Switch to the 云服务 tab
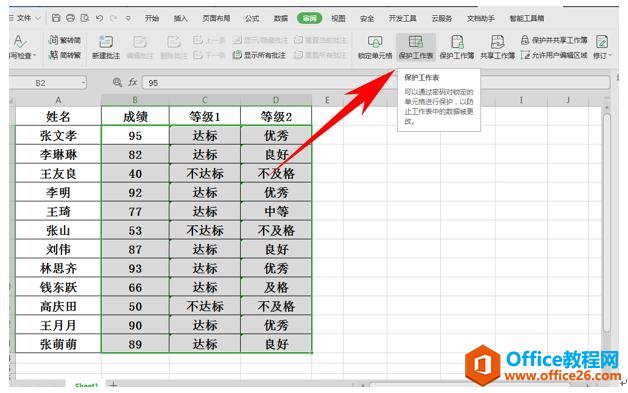Screen dimensions: 628x393 tap(442, 18)
